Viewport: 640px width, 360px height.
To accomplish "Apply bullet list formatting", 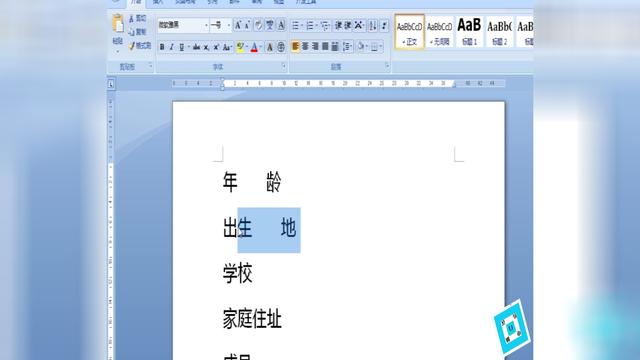I will point(296,26).
